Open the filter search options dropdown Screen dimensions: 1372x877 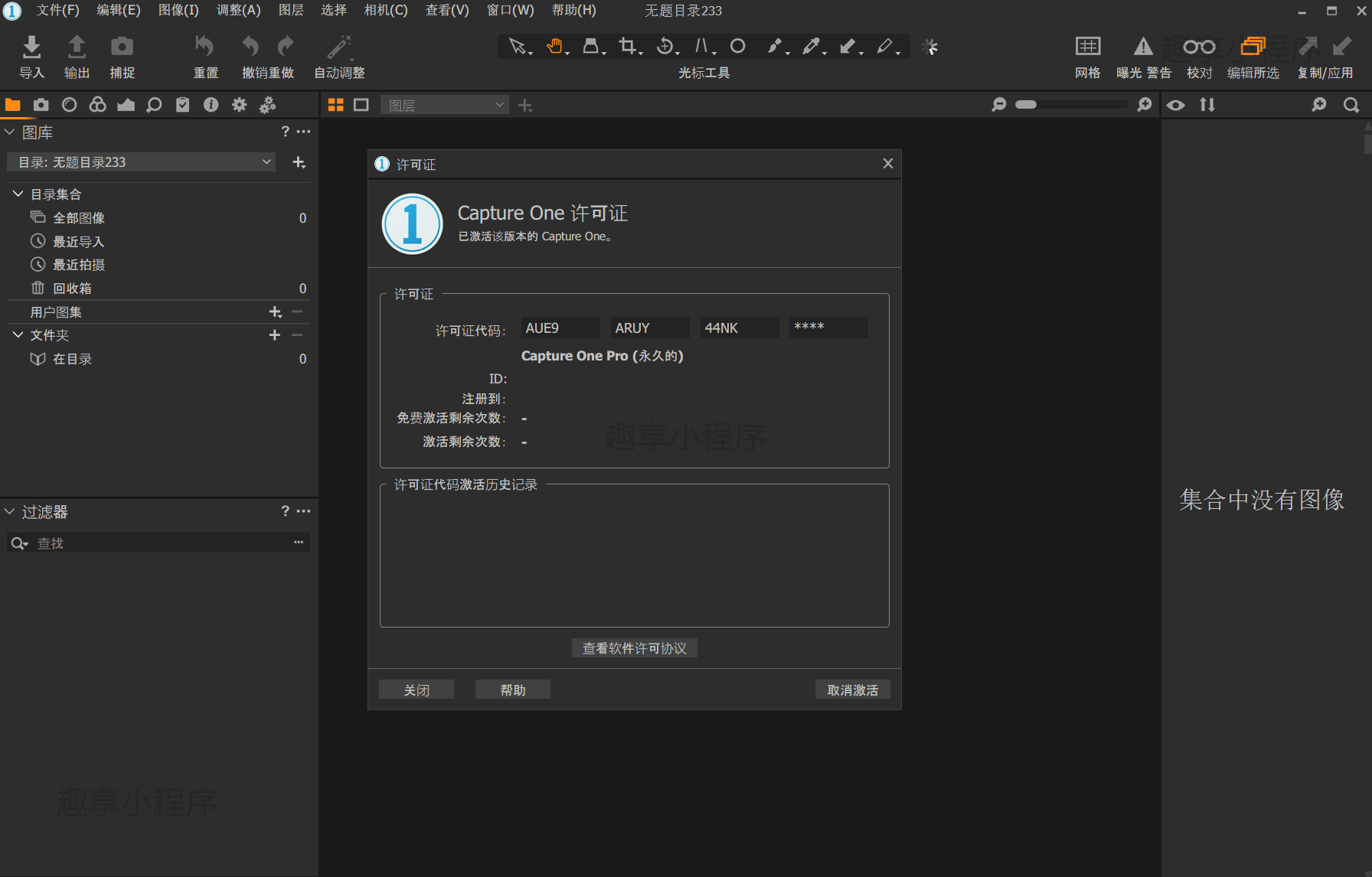click(x=19, y=543)
